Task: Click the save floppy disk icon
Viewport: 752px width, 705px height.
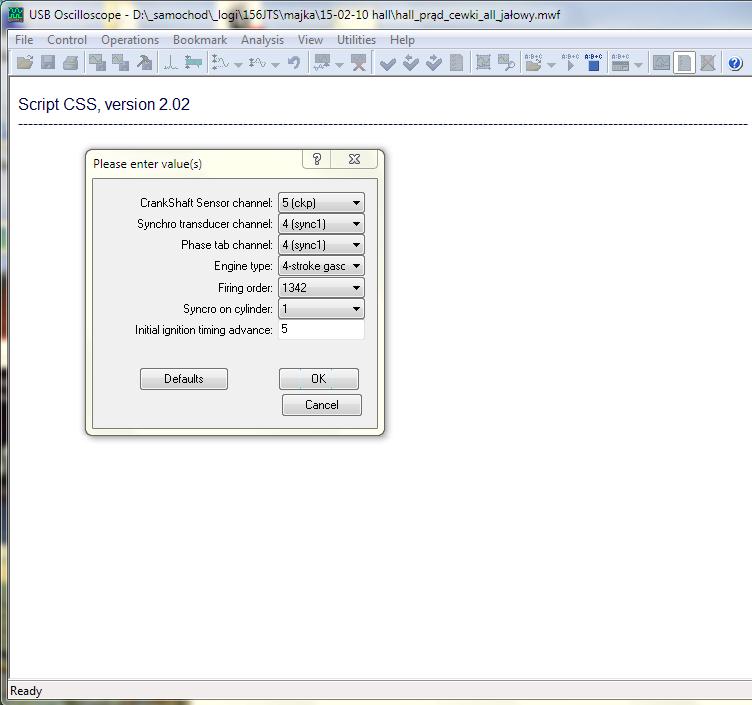Action: 48,63
